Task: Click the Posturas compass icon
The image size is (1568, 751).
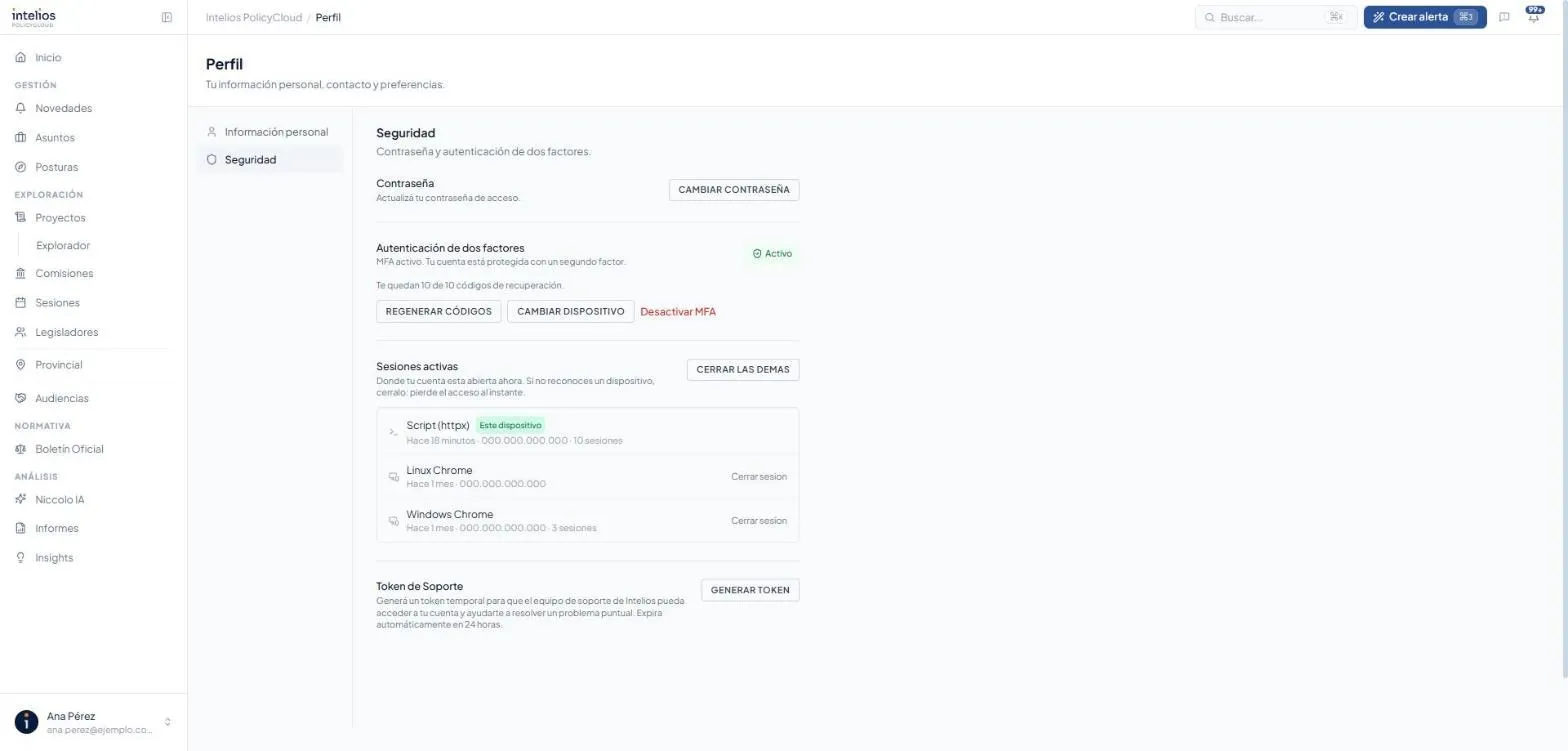Action: (21, 167)
